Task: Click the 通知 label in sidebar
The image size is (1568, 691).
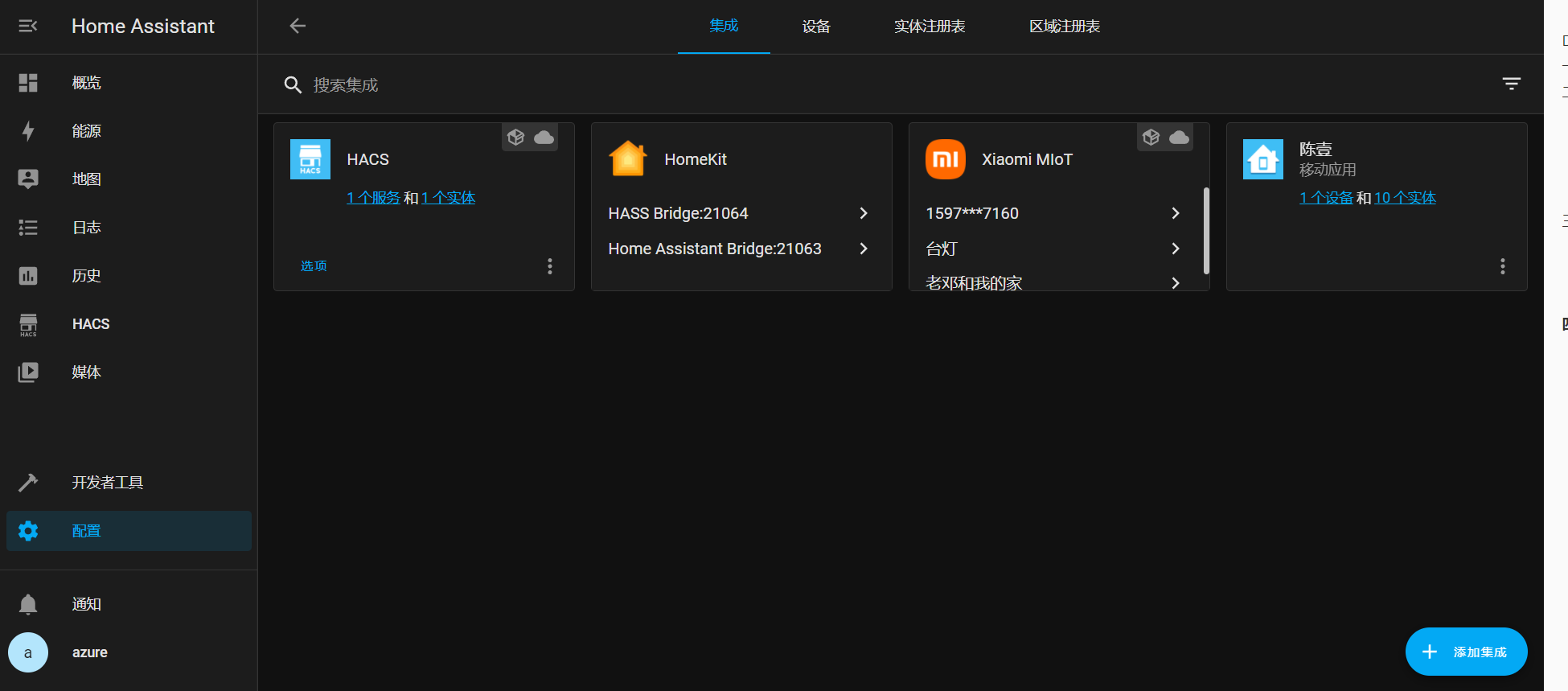Action: pyautogui.click(x=86, y=604)
